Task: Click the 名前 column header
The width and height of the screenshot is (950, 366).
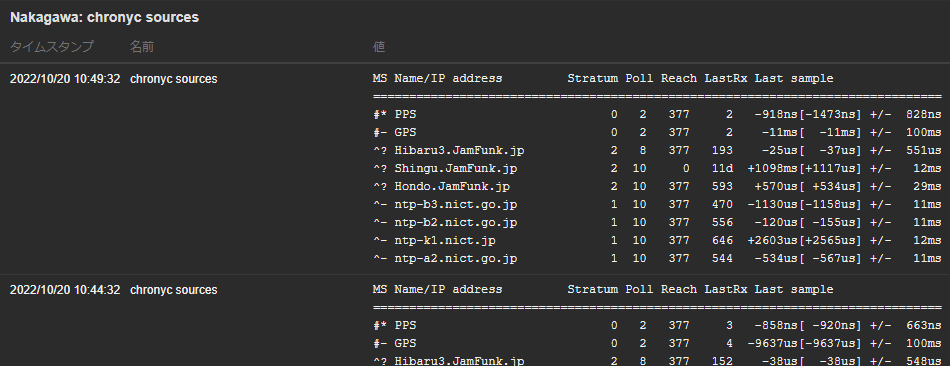Action: tap(142, 47)
